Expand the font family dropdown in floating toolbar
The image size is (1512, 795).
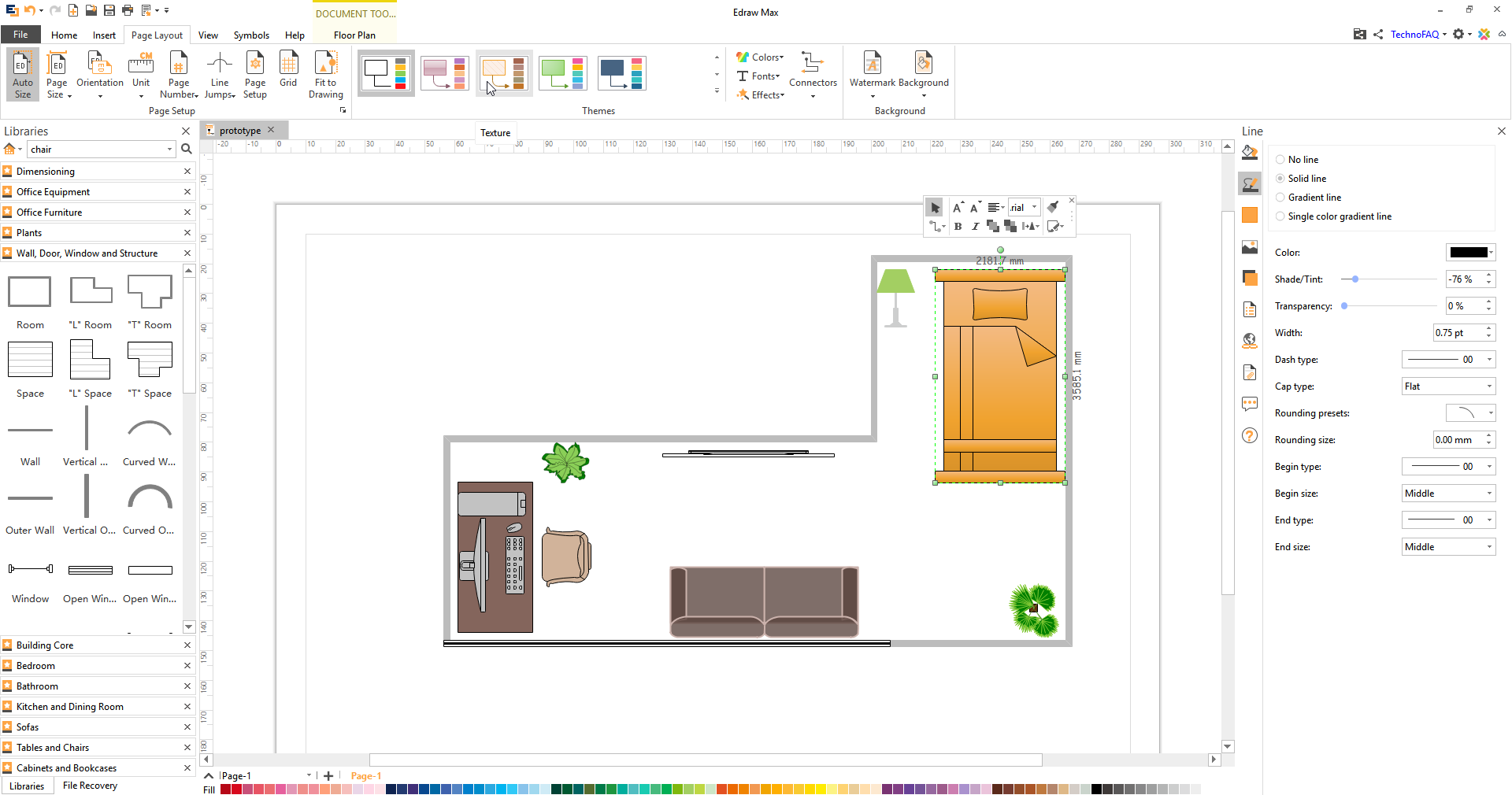coord(1034,207)
